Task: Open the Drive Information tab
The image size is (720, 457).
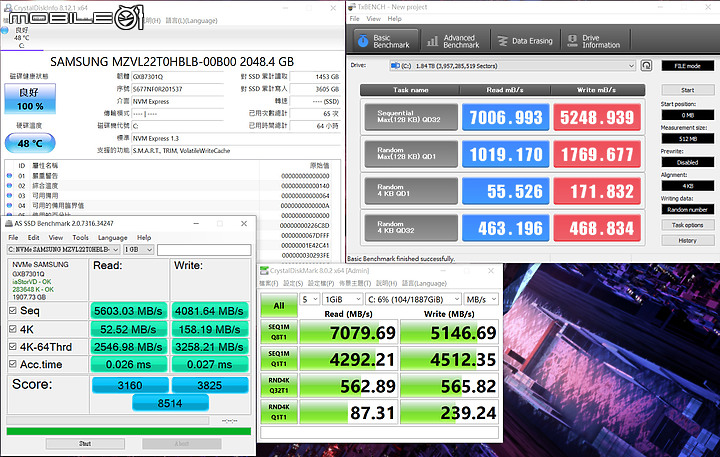Action: (595, 41)
